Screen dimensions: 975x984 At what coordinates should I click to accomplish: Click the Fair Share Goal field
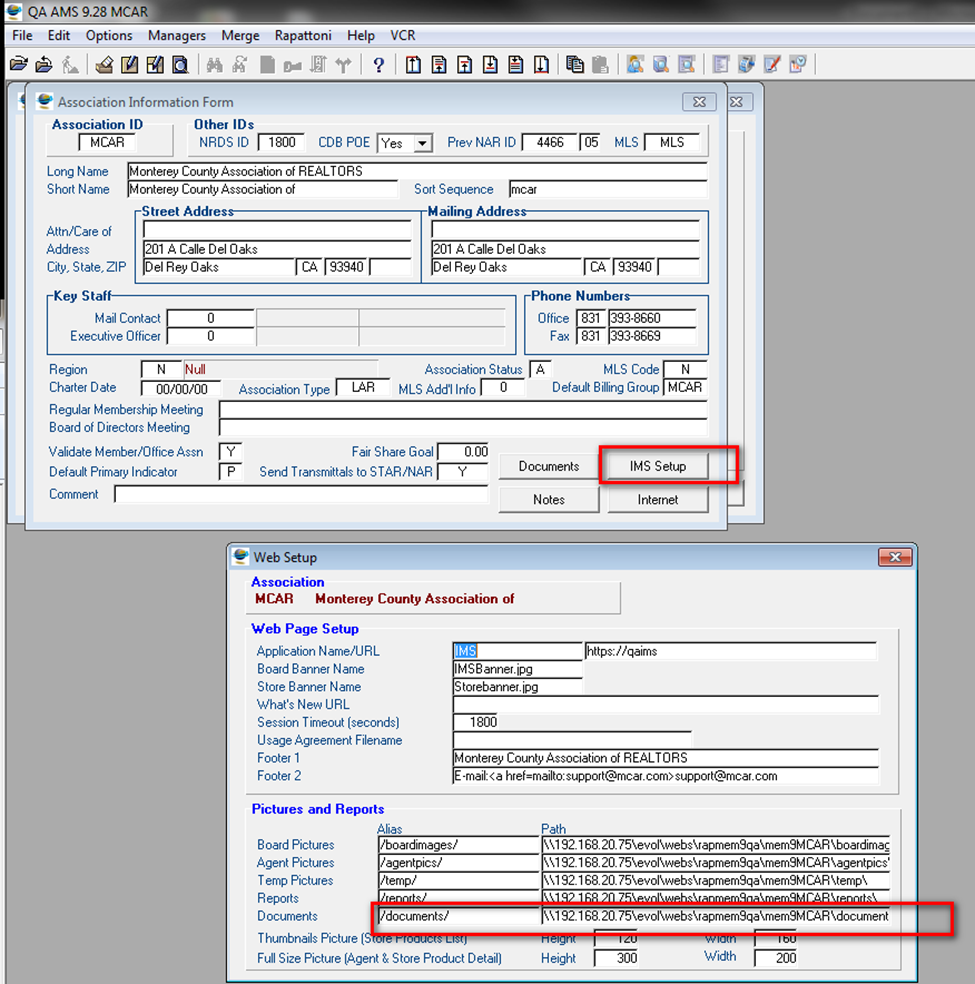(x=463, y=452)
